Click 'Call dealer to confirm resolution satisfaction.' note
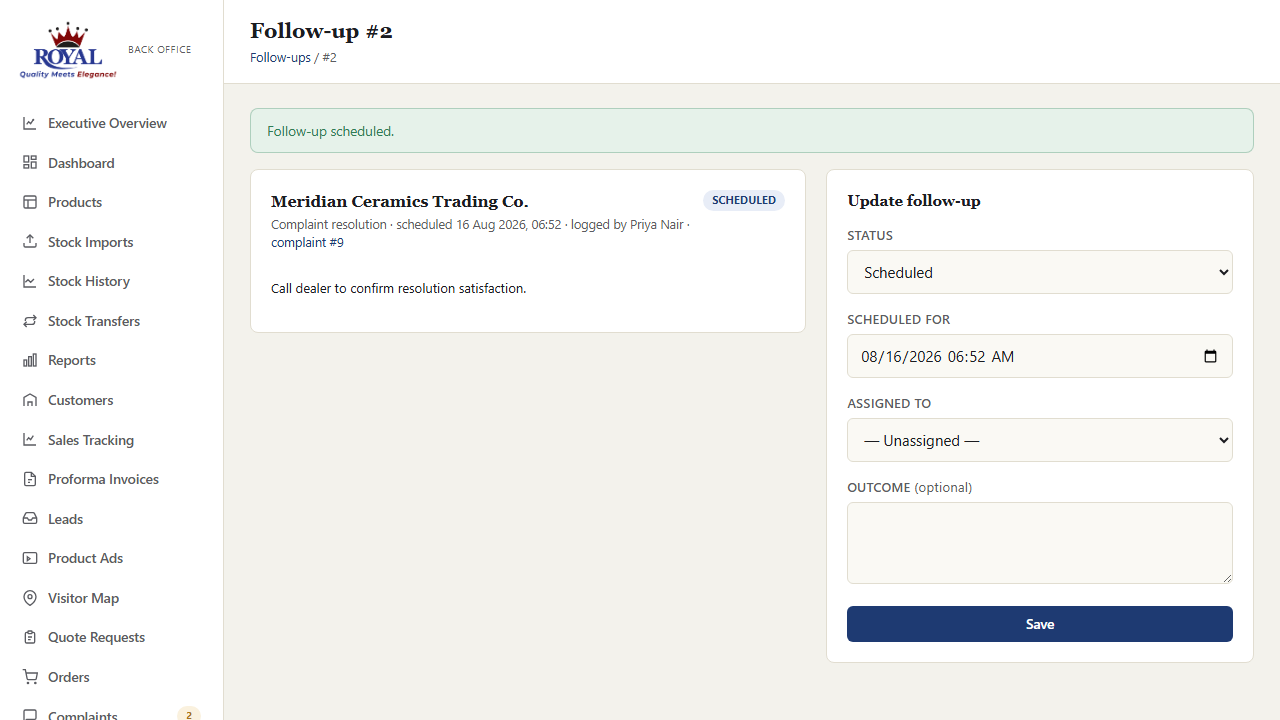 [x=398, y=288]
